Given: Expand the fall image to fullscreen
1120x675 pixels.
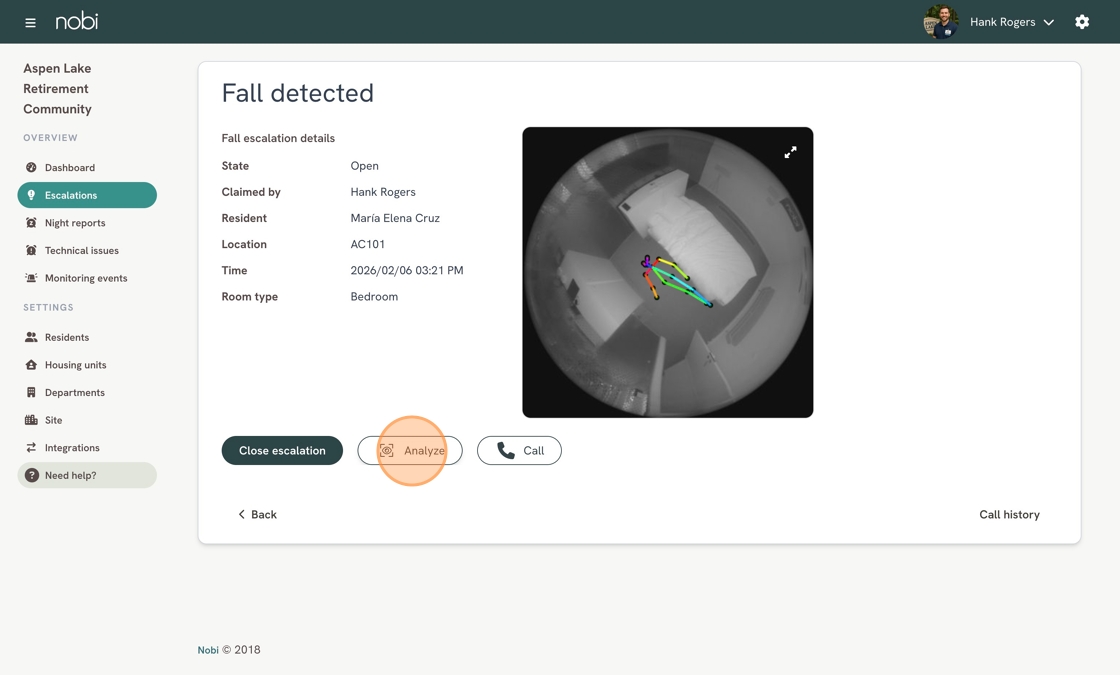Looking at the screenshot, I should (x=790, y=153).
